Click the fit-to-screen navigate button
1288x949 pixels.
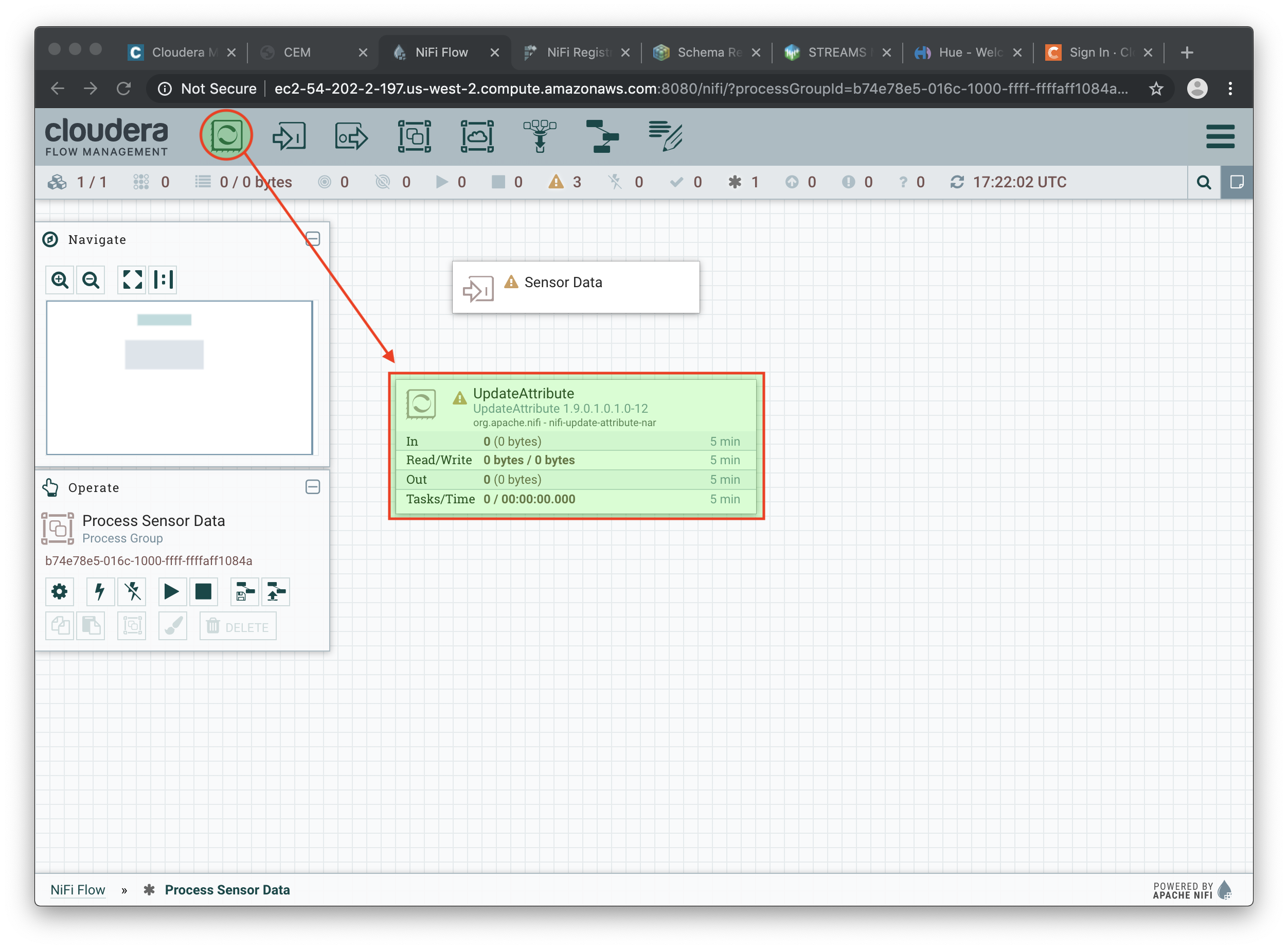coord(132,280)
